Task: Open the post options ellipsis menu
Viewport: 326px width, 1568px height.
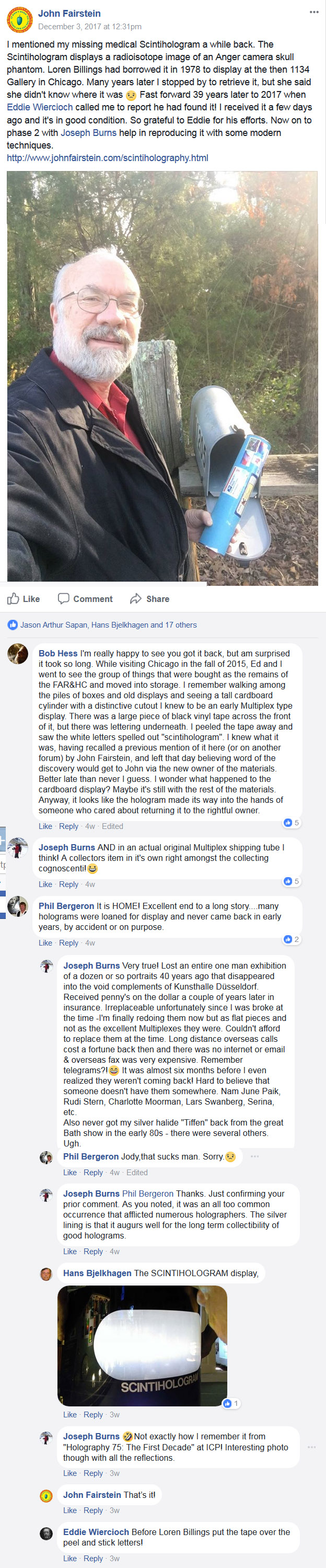Action: [314, 12]
